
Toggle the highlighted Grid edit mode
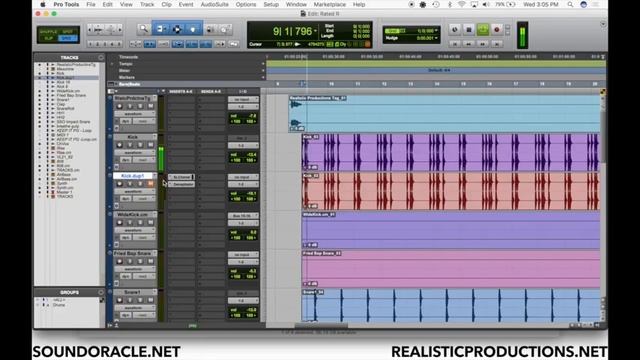point(67,38)
